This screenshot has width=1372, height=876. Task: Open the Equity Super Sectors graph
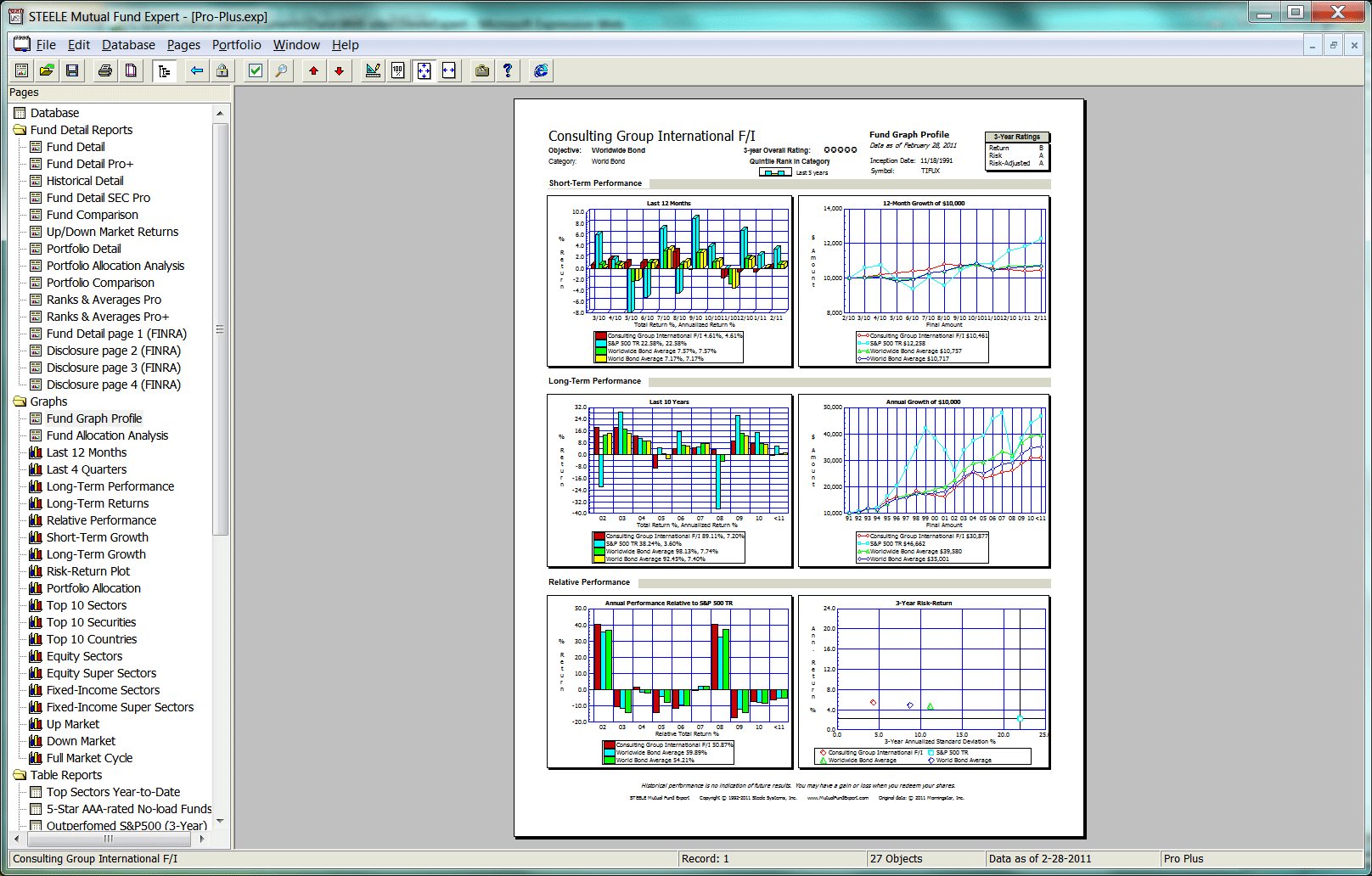pos(101,673)
